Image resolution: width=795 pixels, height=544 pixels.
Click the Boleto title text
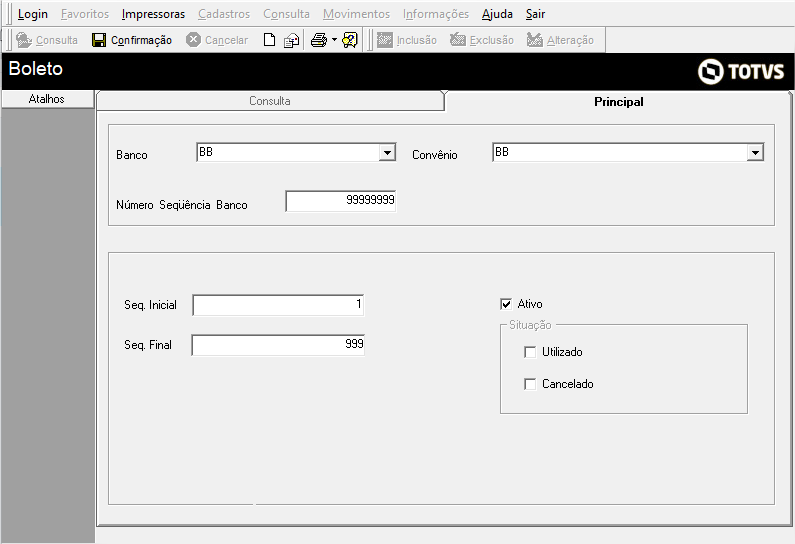[x=35, y=68]
